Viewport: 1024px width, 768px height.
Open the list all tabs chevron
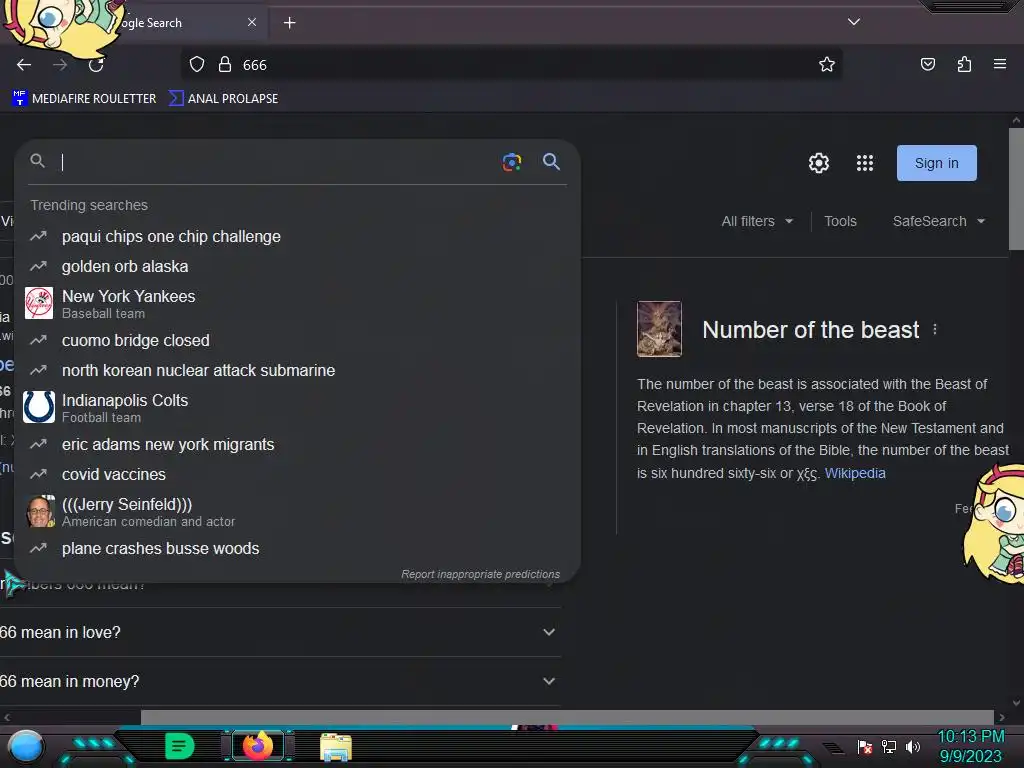[x=854, y=22]
